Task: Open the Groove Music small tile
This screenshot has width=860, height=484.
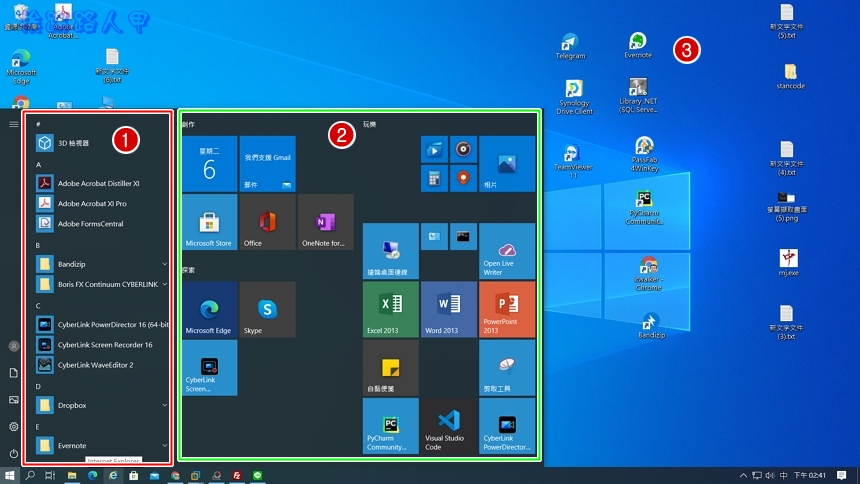Action: click(x=463, y=149)
